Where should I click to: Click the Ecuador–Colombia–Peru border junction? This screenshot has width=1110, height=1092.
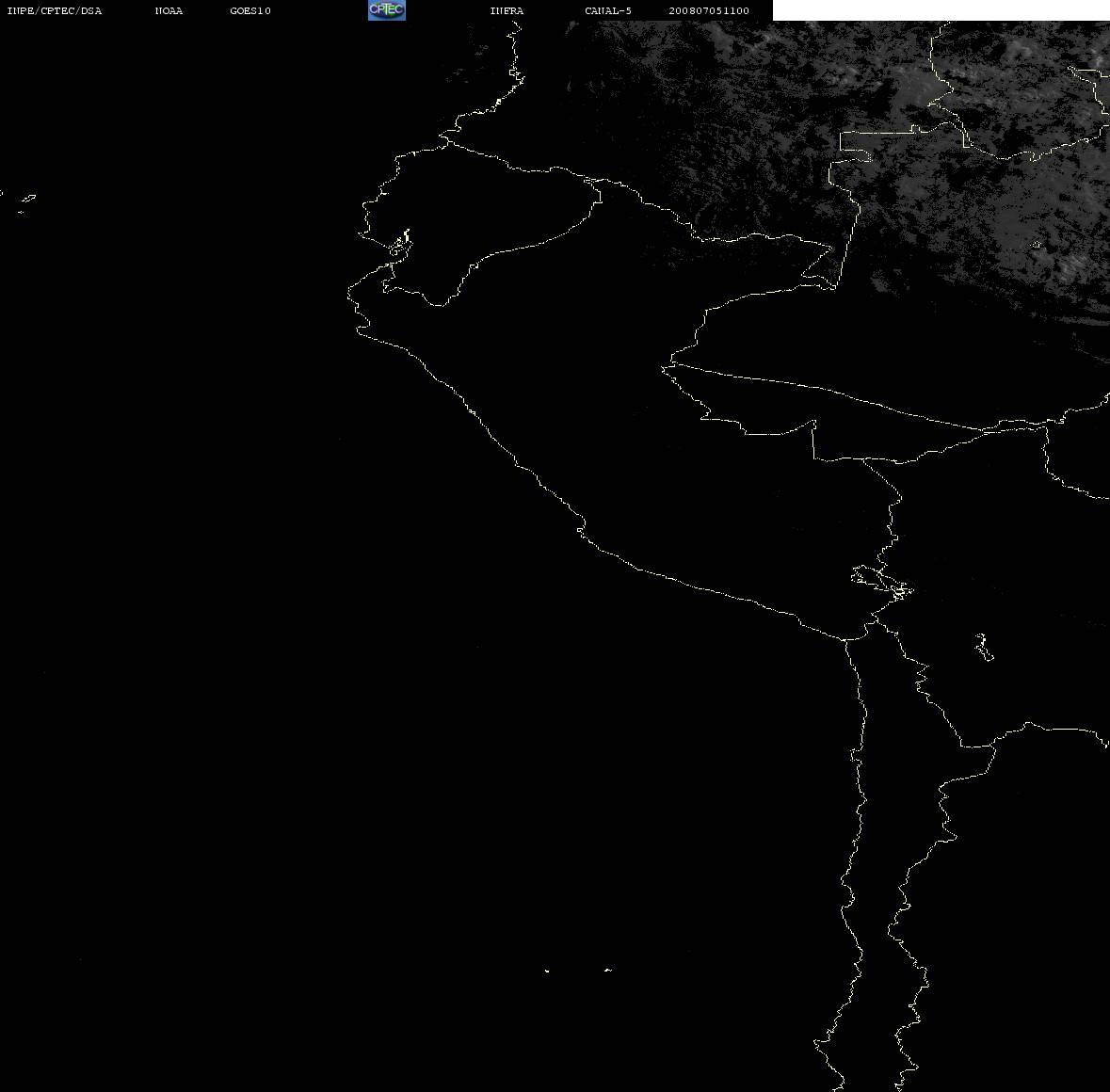tap(593, 181)
